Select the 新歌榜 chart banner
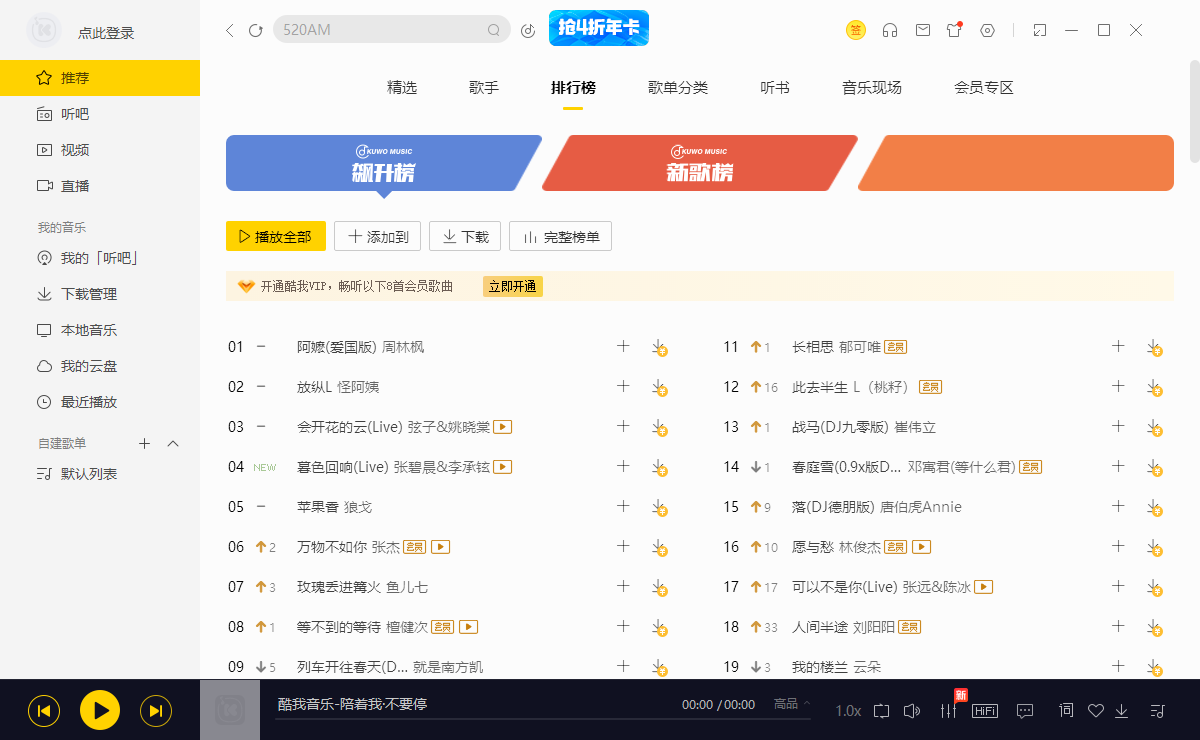1200x740 pixels. [699, 163]
